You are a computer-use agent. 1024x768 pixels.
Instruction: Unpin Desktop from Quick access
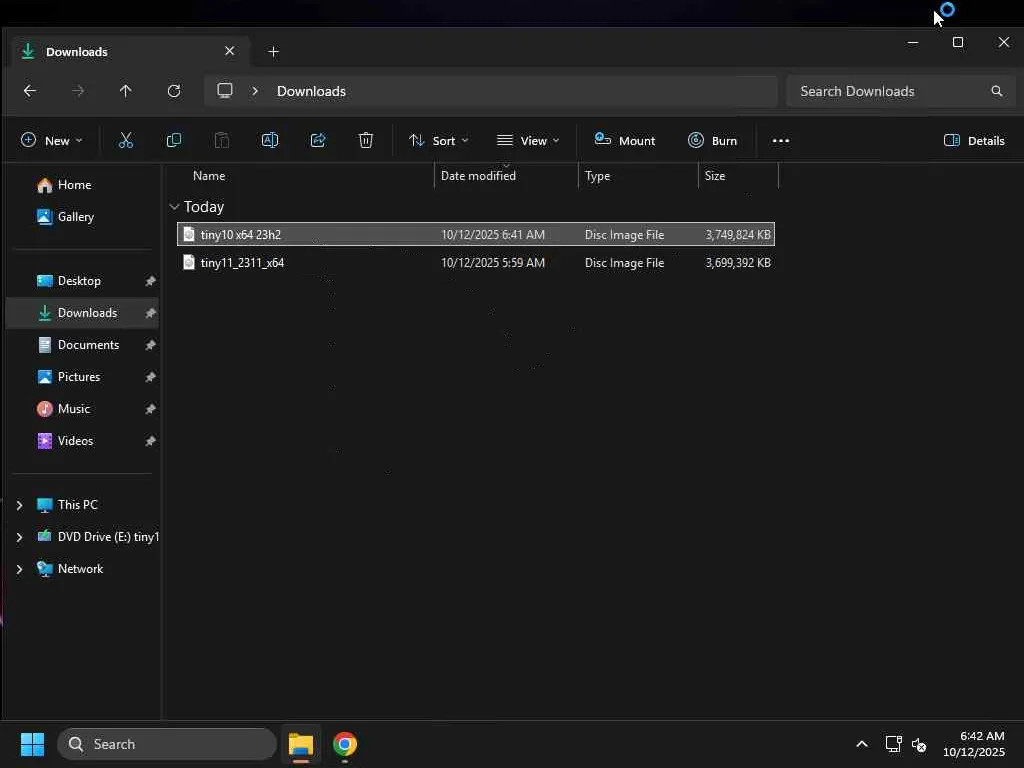tap(150, 281)
